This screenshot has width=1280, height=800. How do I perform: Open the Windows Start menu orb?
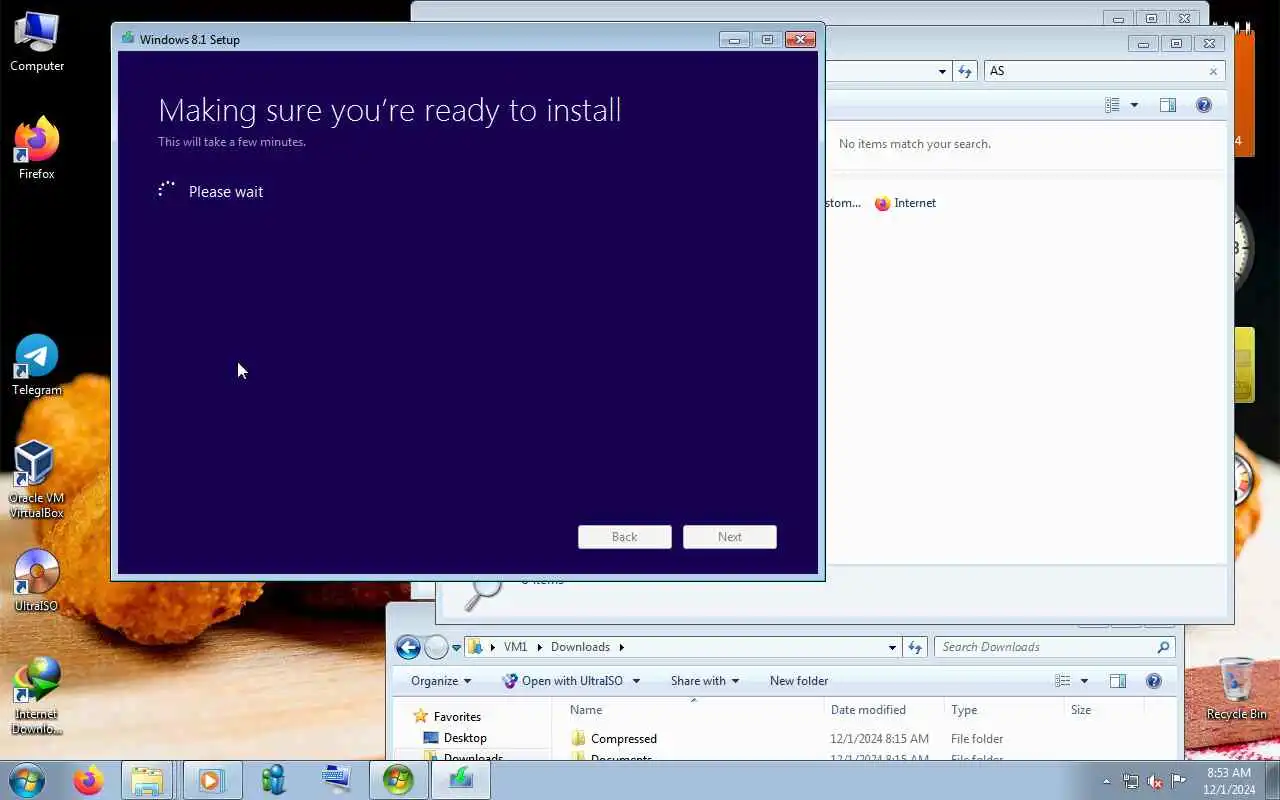(x=26, y=780)
